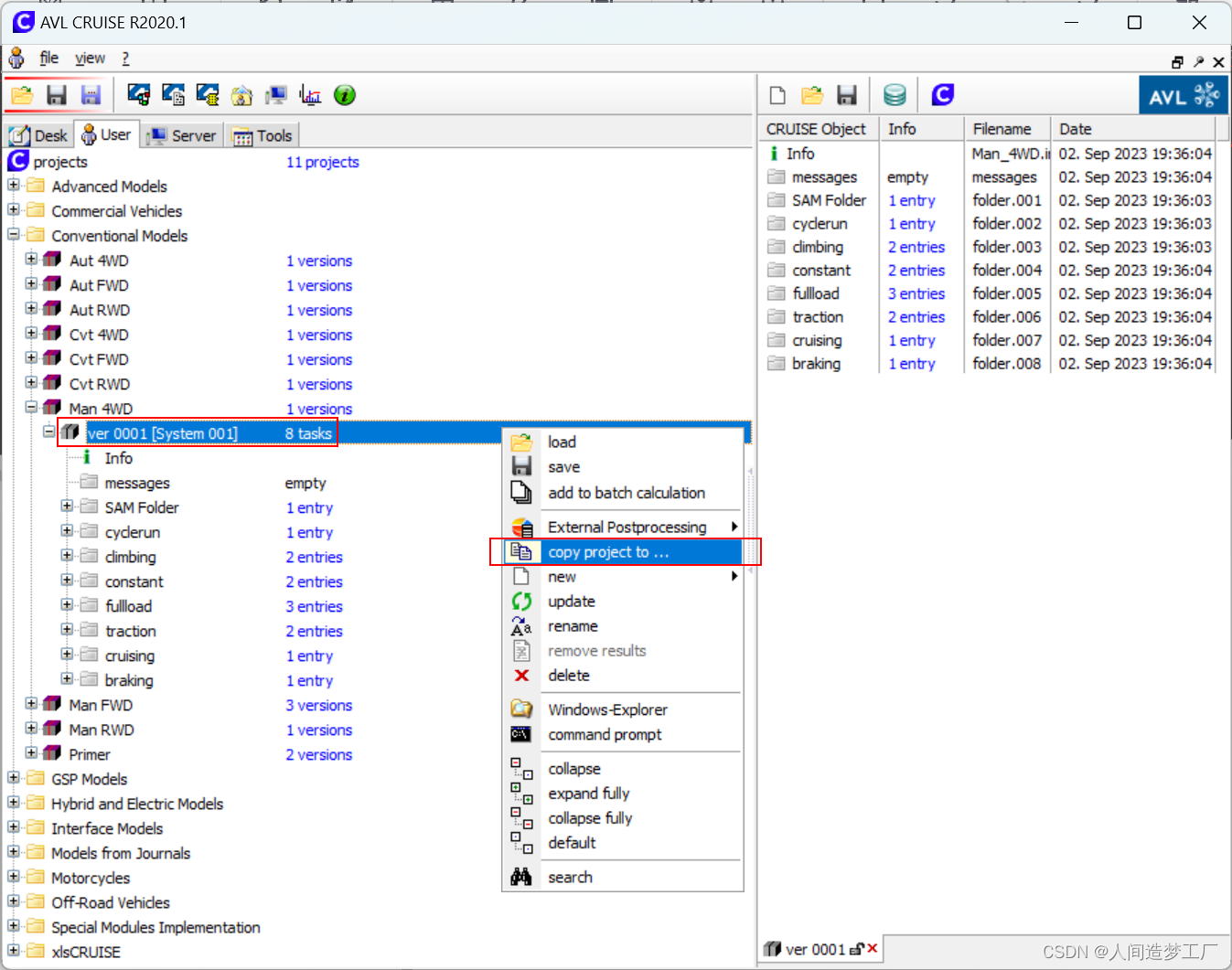This screenshot has height=970, width=1232.
Task: Click the green info circle icon
Action: [x=345, y=95]
